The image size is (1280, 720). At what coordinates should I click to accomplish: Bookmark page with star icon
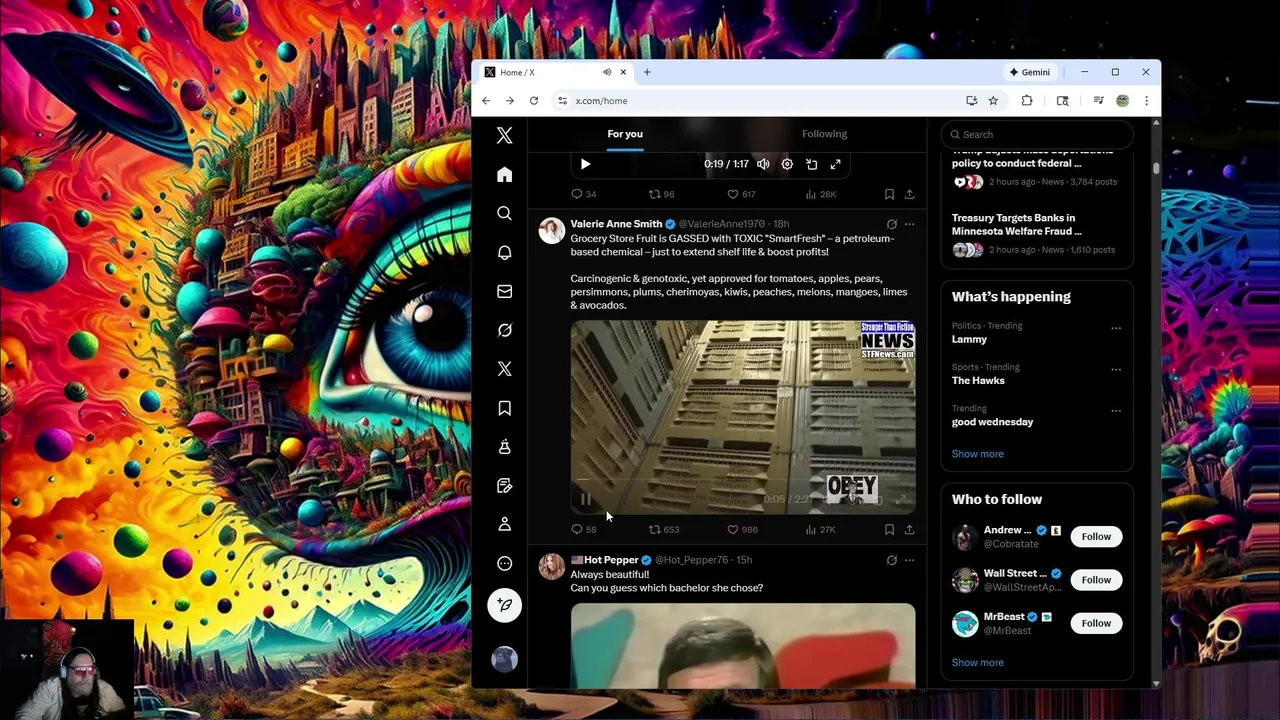[x=993, y=101]
